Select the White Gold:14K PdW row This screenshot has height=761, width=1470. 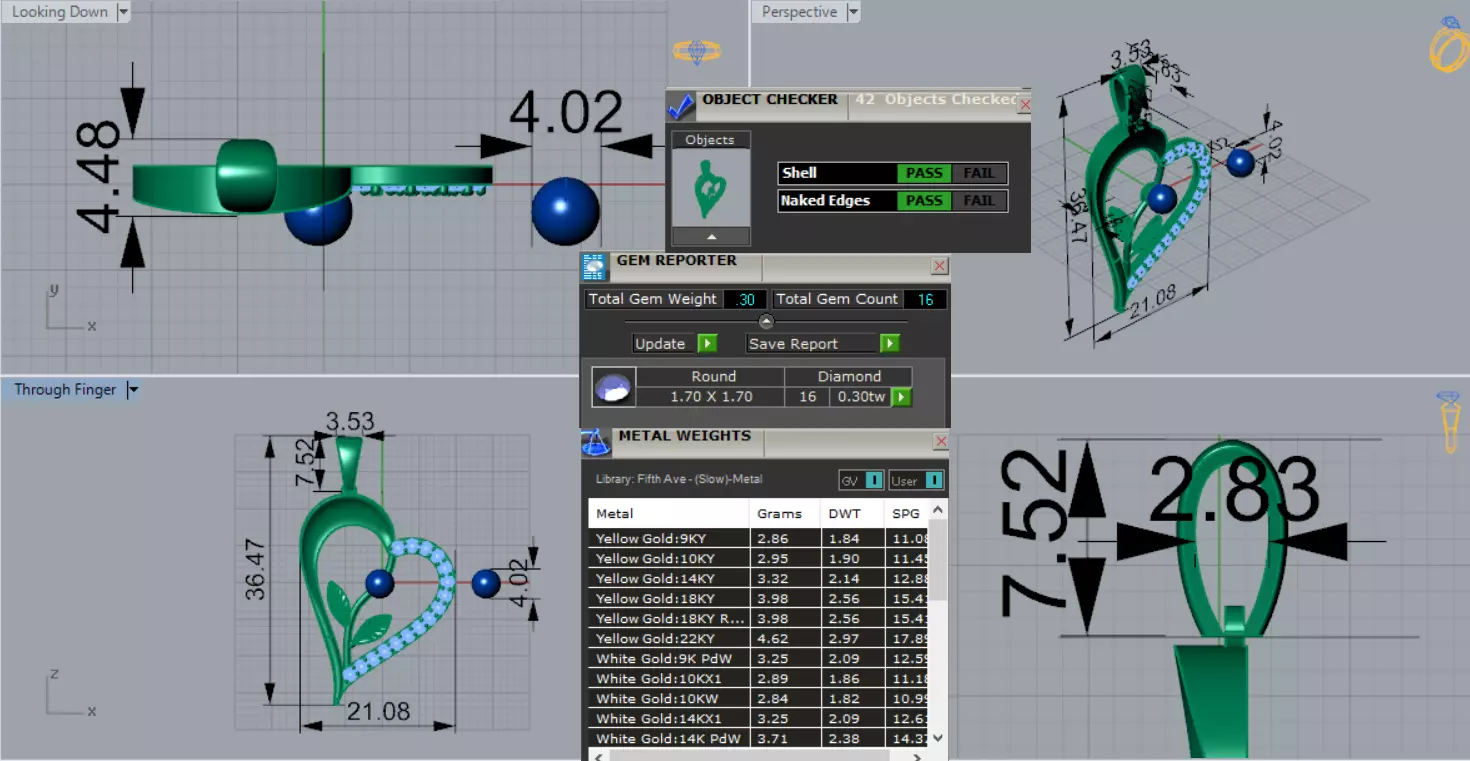point(759,738)
